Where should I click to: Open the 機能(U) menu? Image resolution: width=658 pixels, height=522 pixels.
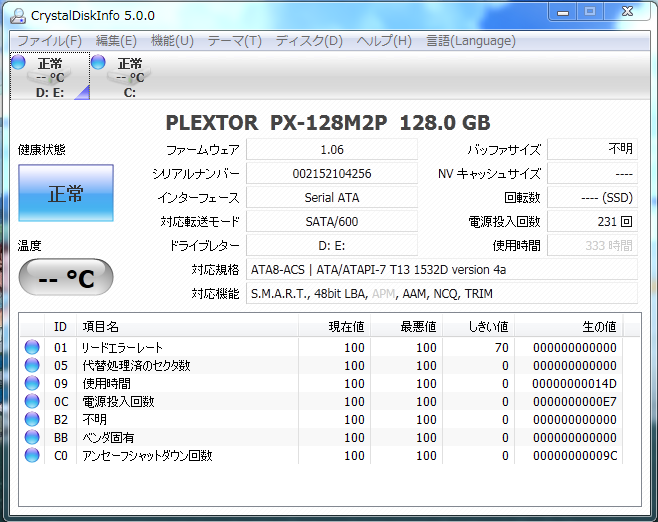172,41
